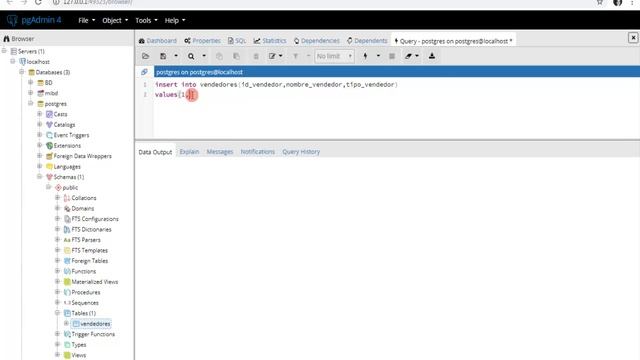Switch to the Statistics tab
640x360 pixels.
pos(270,40)
